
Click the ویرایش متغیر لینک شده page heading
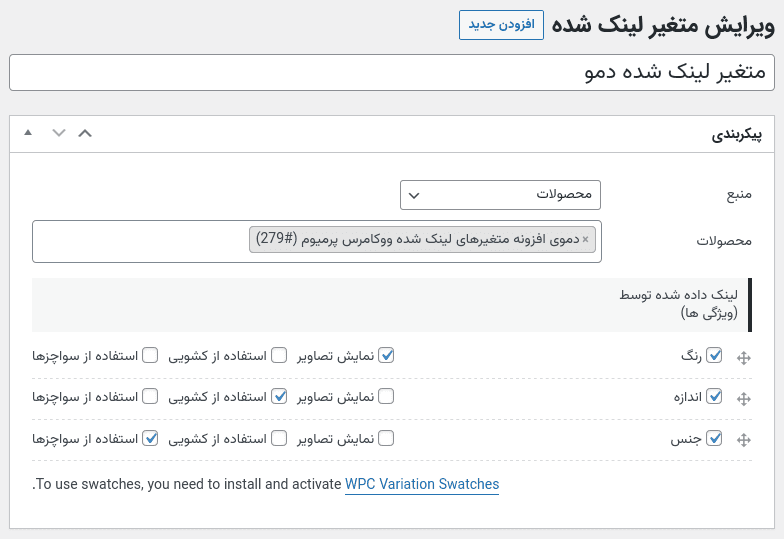click(663, 25)
